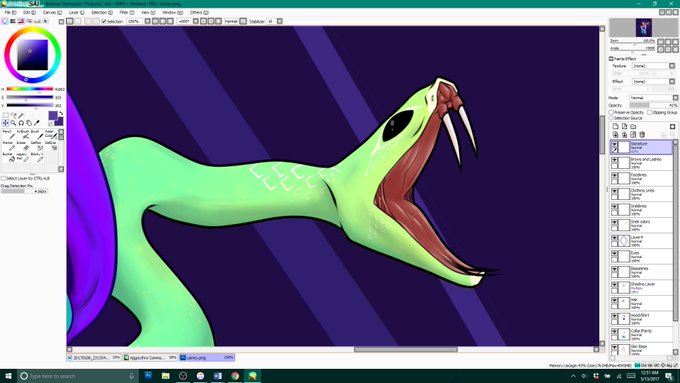Switch to the Laney.png document tab
Viewport: 680px width, 383px height.
pyautogui.click(x=207, y=358)
